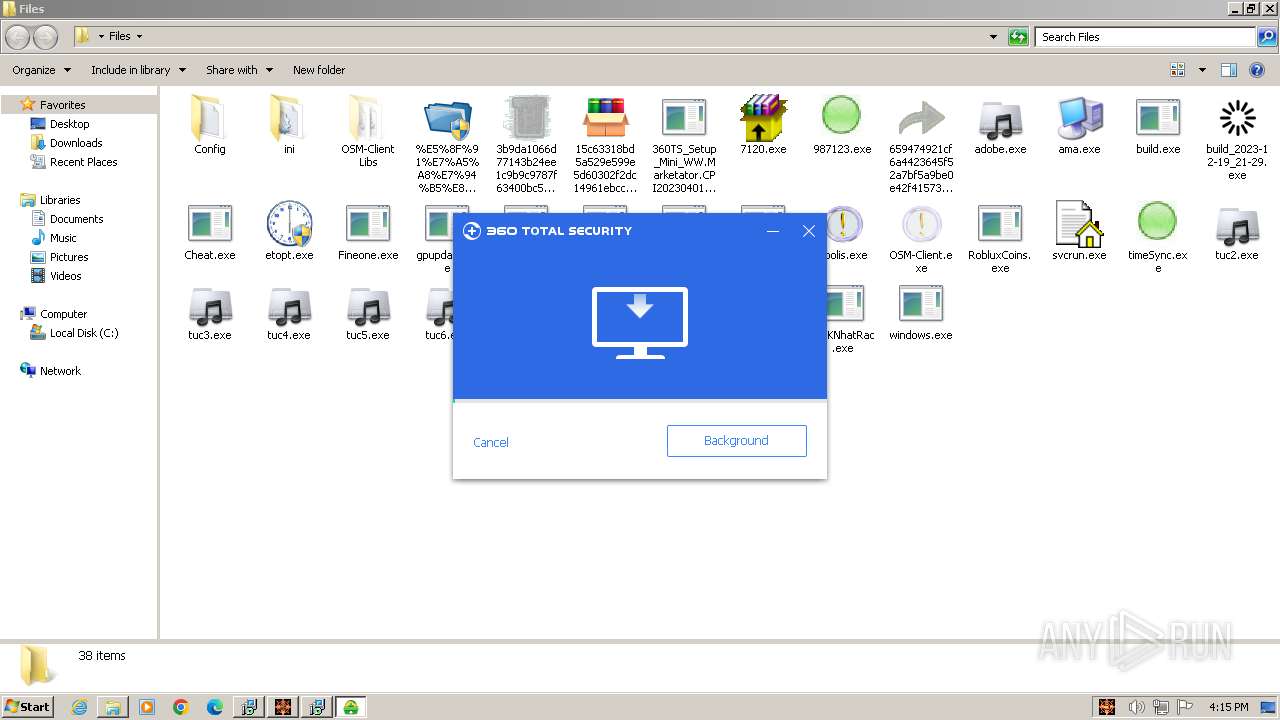Select timeSync.exe green circle file
The height and width of the screenshot is (720, 1280).
1158,238
